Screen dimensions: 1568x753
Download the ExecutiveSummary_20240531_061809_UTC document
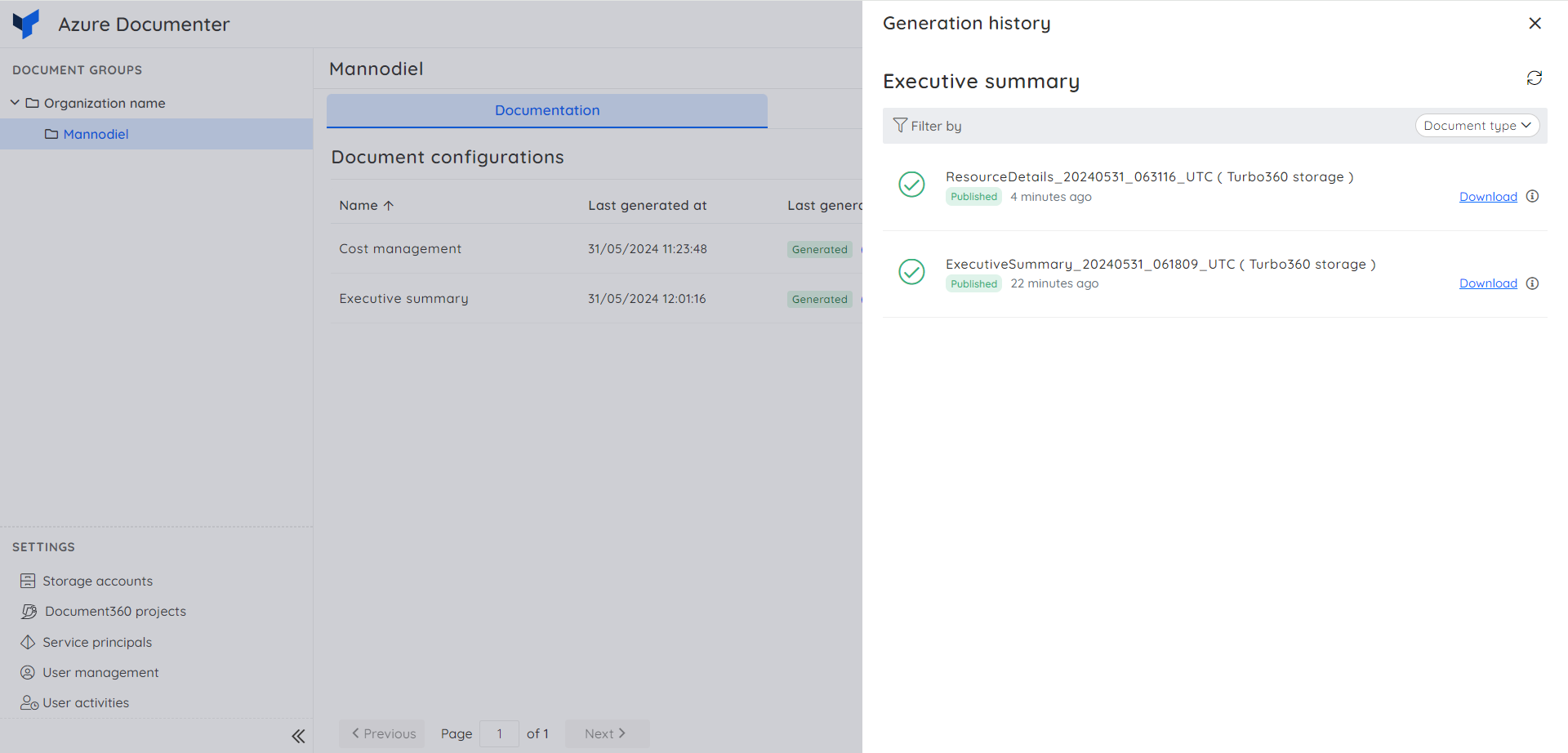point(1488,283)
